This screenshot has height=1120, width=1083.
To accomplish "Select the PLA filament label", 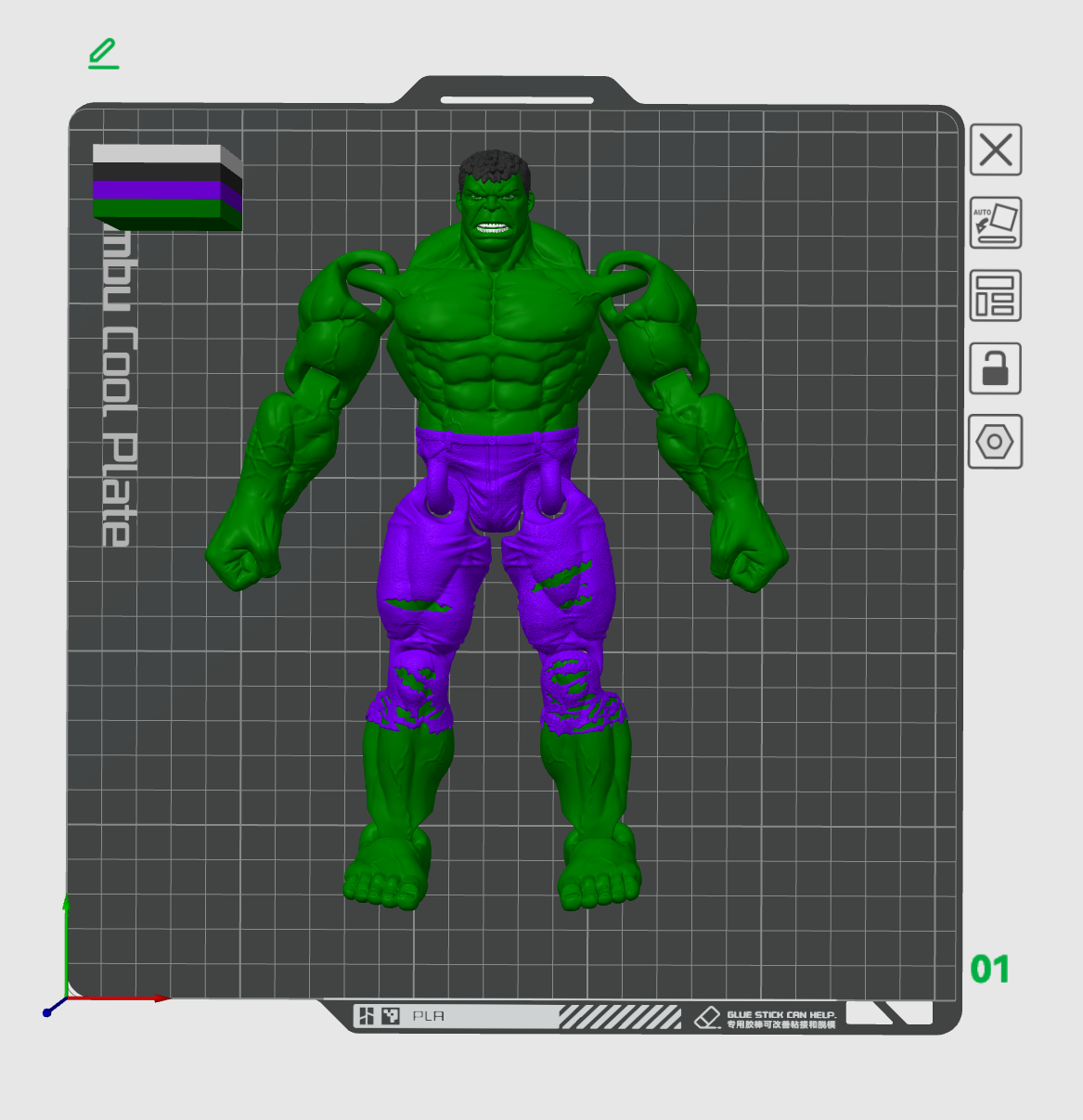I will coord(428,1015).
